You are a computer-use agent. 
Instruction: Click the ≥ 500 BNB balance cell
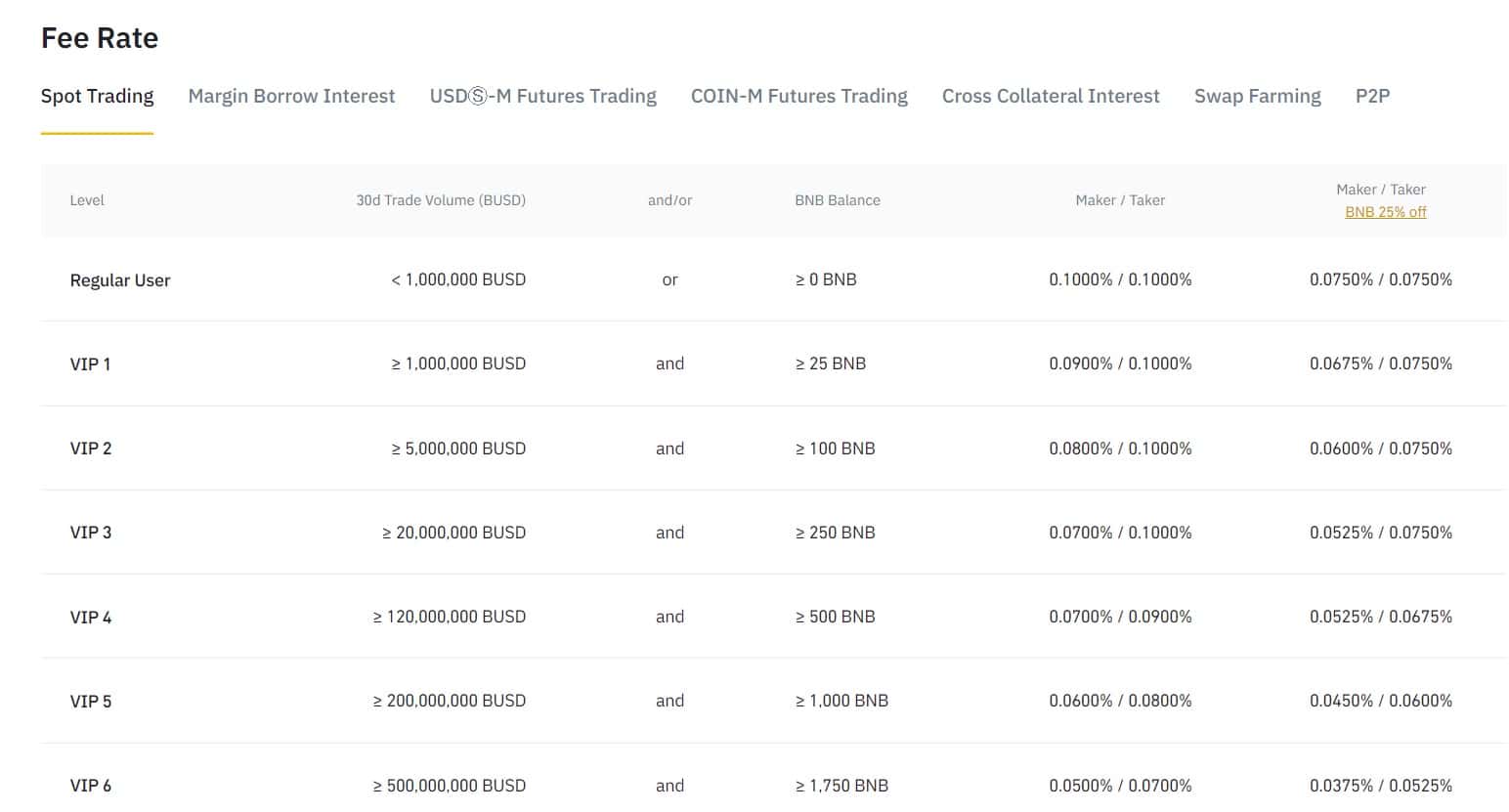coord(835,617)
